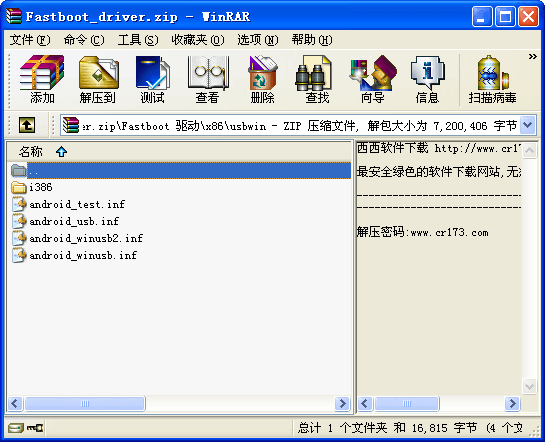Image resolution: width=545 pixels, height=442 pixels.
Task: Click file list scroll right arrow
Action: coord(343,403)
